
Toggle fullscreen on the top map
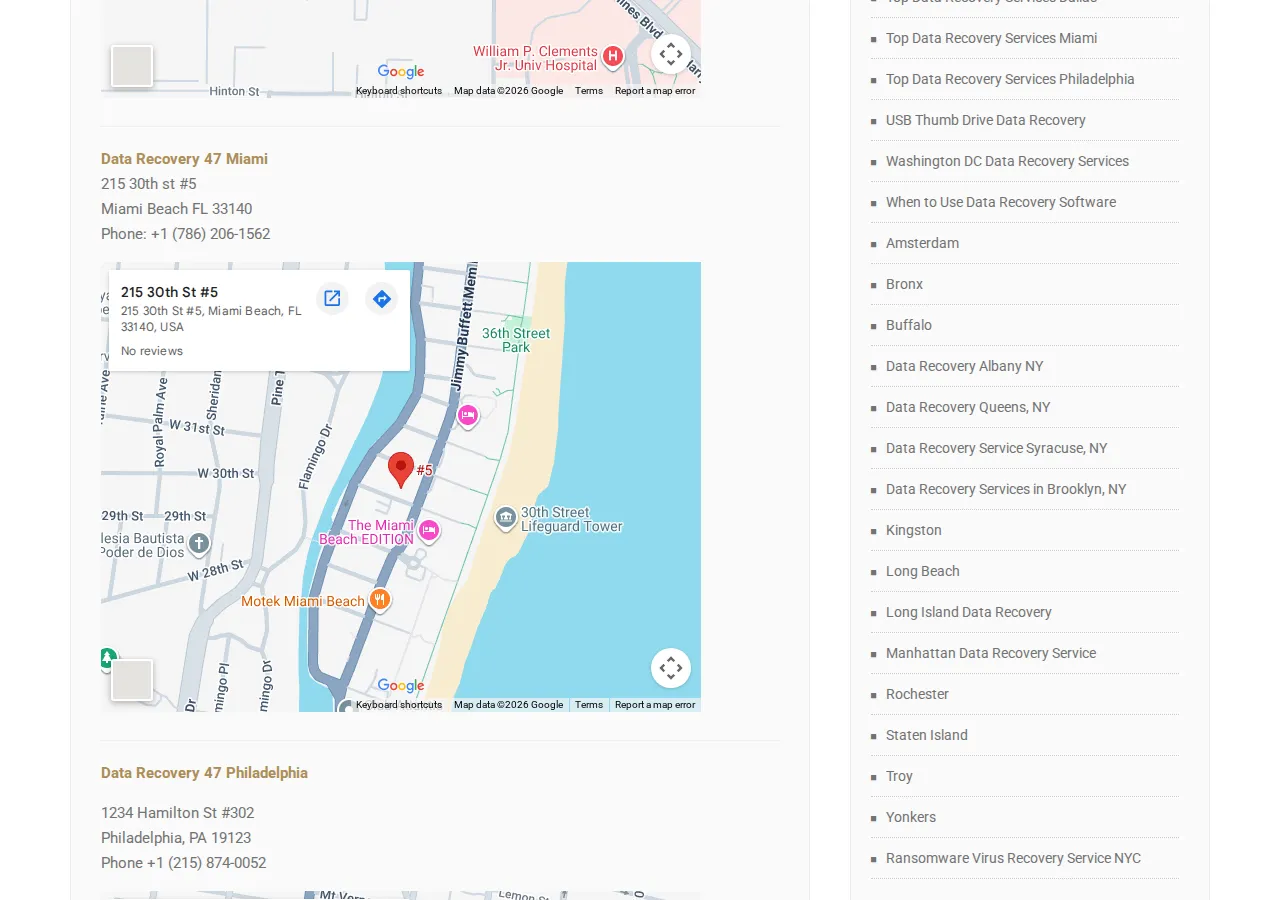(x=670, y=54)
